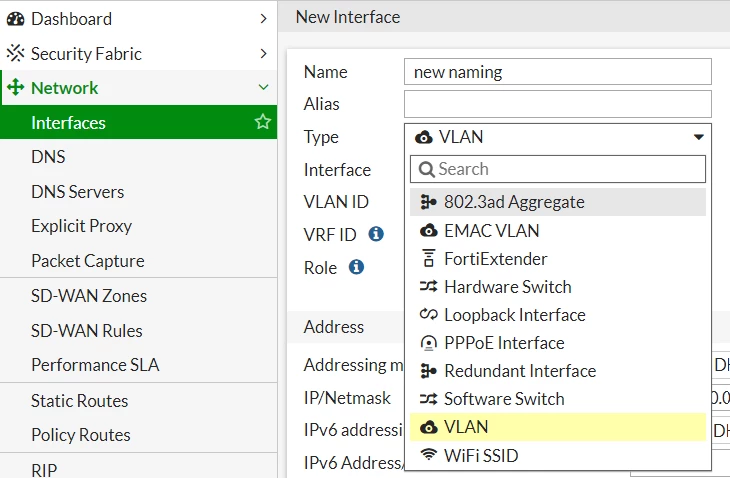The height and width of the screenshot is (478, 730).
Task: Open the Dashboard menu
Action: point(139,19)
